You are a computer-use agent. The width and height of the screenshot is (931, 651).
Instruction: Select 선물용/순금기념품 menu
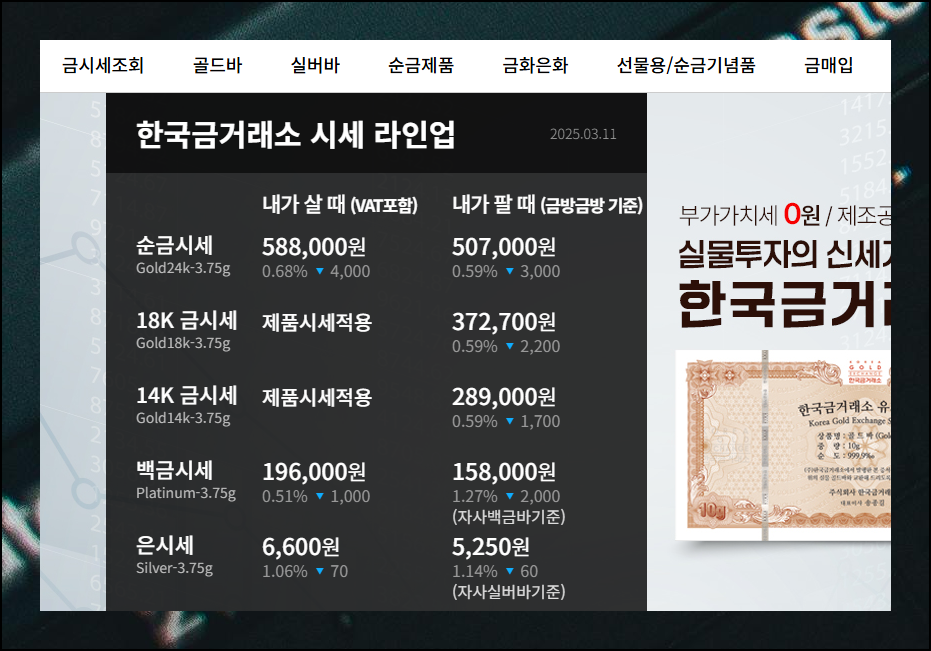click(x=686, y=65)
